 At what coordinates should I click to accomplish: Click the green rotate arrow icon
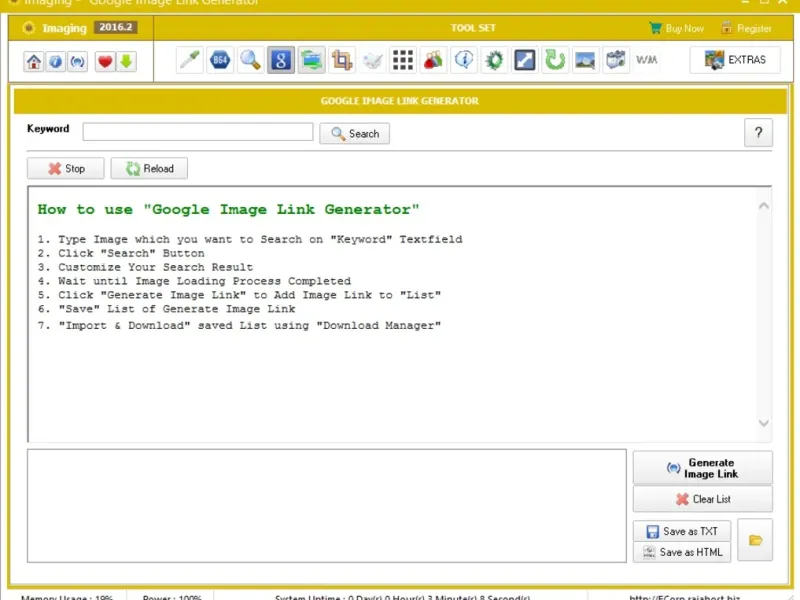coord(555,61)
